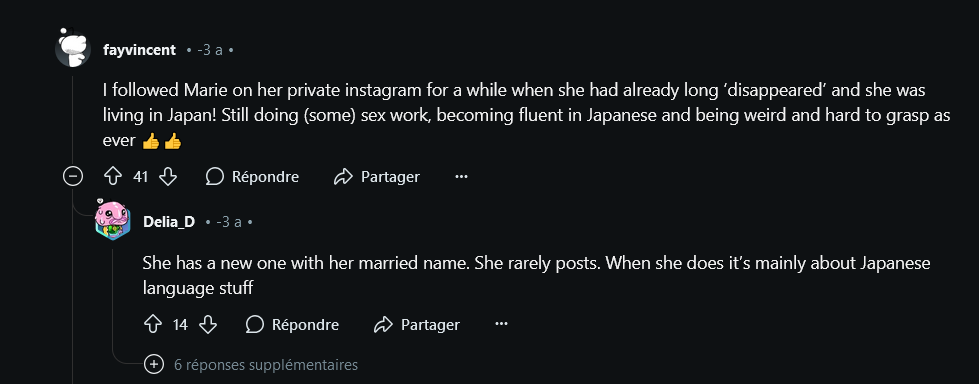Collapse fayvincent's comment thread
Viewport: 979px width, 384px height.
coord(73,177)
